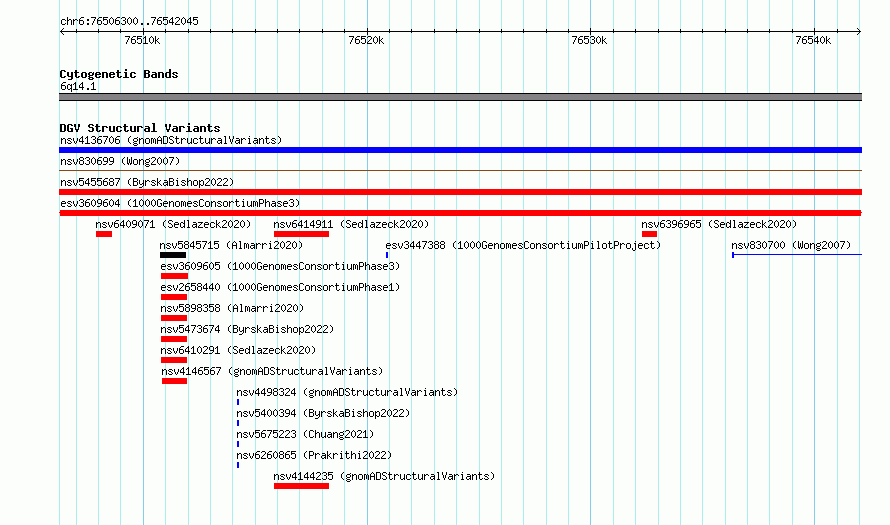Select the red bar under nsv6409071

click(104, 234)
